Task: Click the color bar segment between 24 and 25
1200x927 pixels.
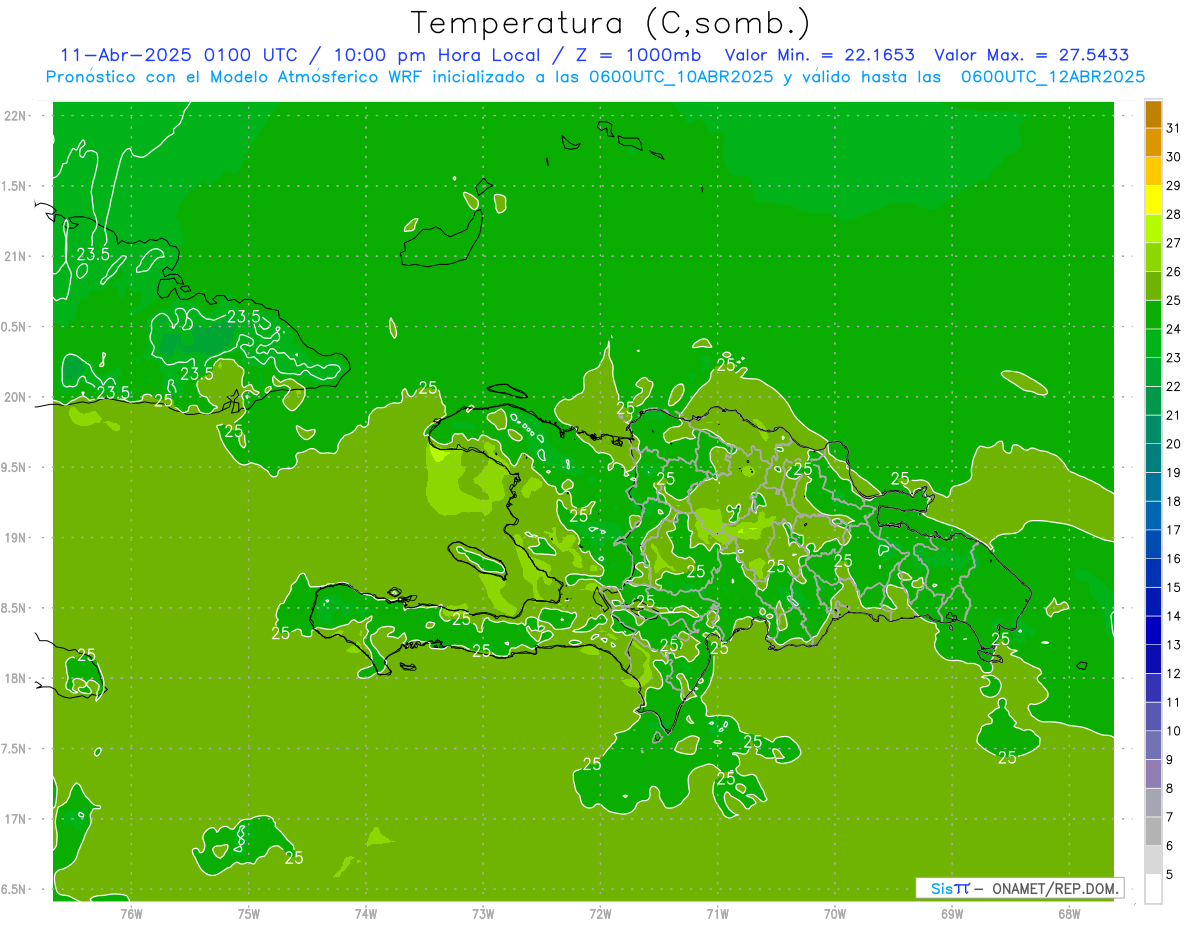Action: 1153,316
